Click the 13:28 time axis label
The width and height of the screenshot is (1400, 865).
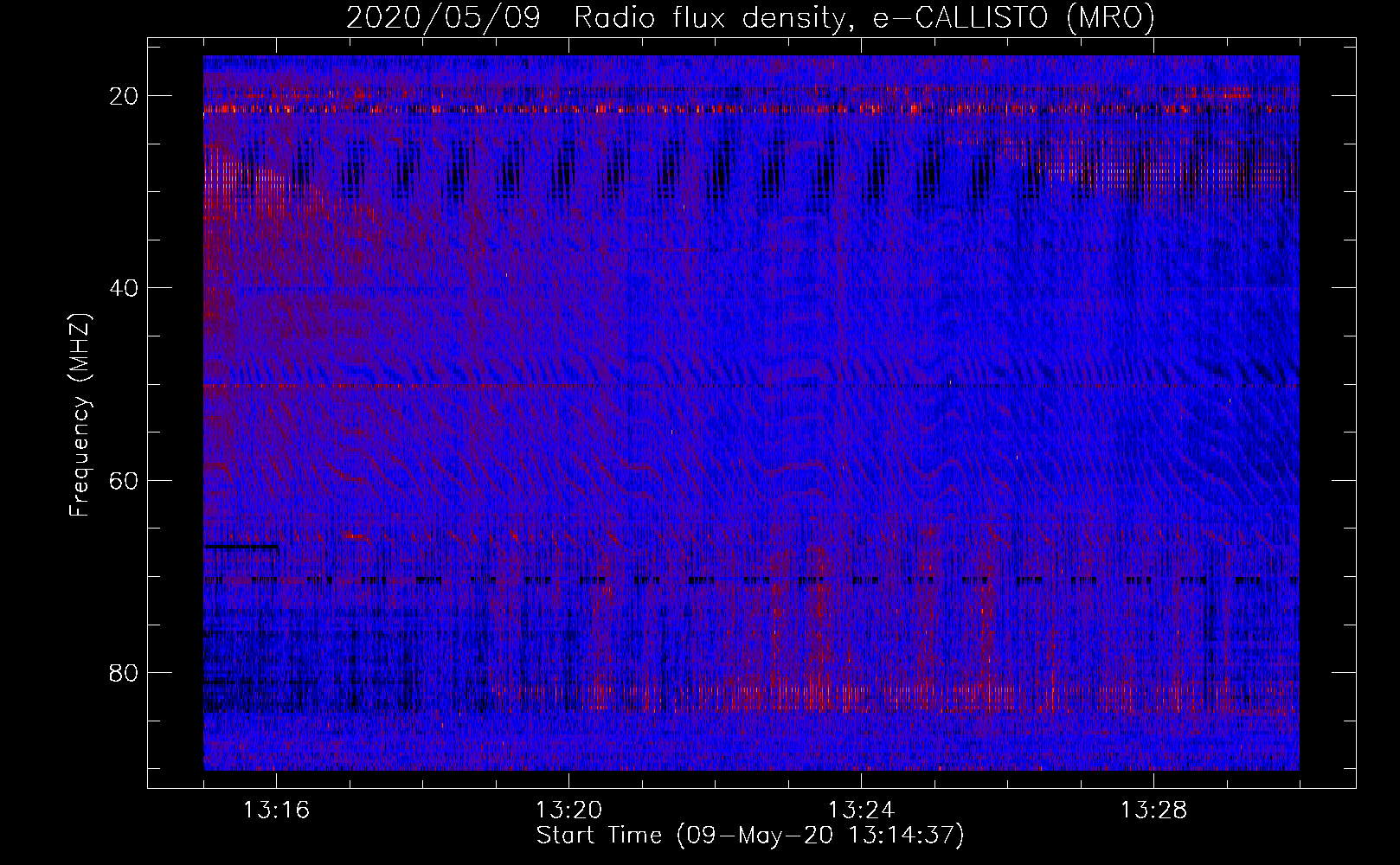tap(1153, 811)
